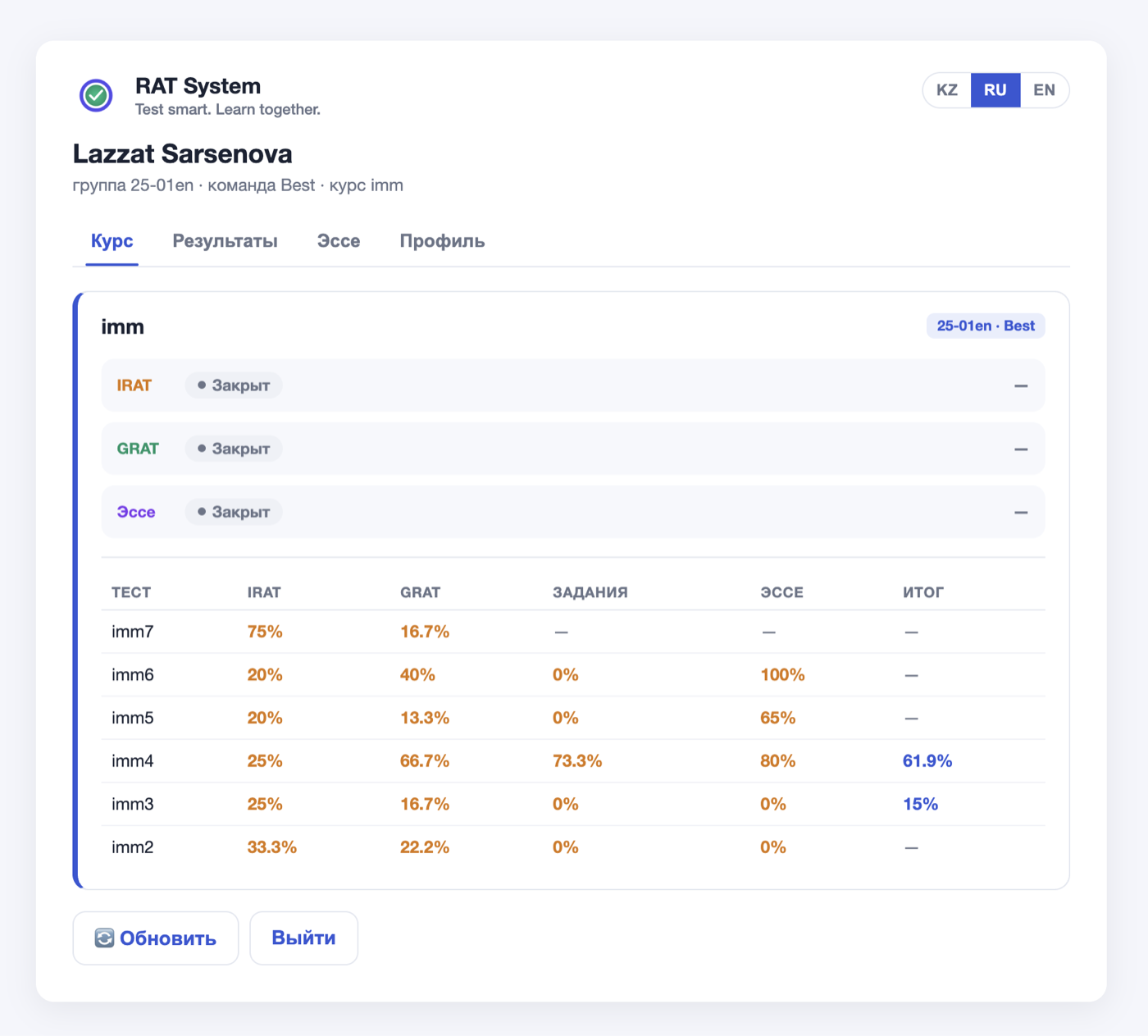Click the Обновить button
The image size is (1148, 1036).
pyautogui.click(x=156, y=938)
